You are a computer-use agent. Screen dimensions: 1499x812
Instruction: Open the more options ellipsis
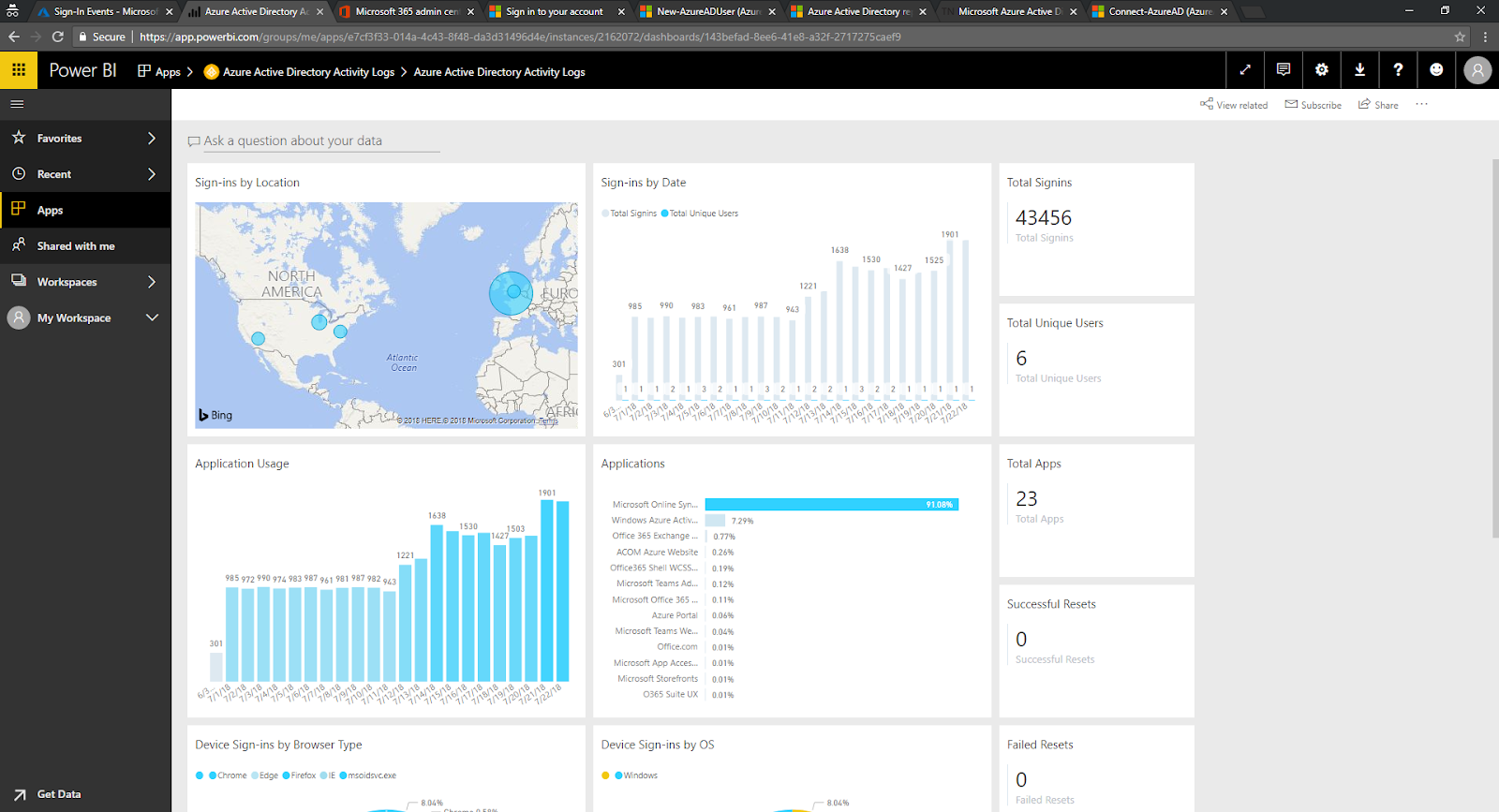coord(1421,104)
